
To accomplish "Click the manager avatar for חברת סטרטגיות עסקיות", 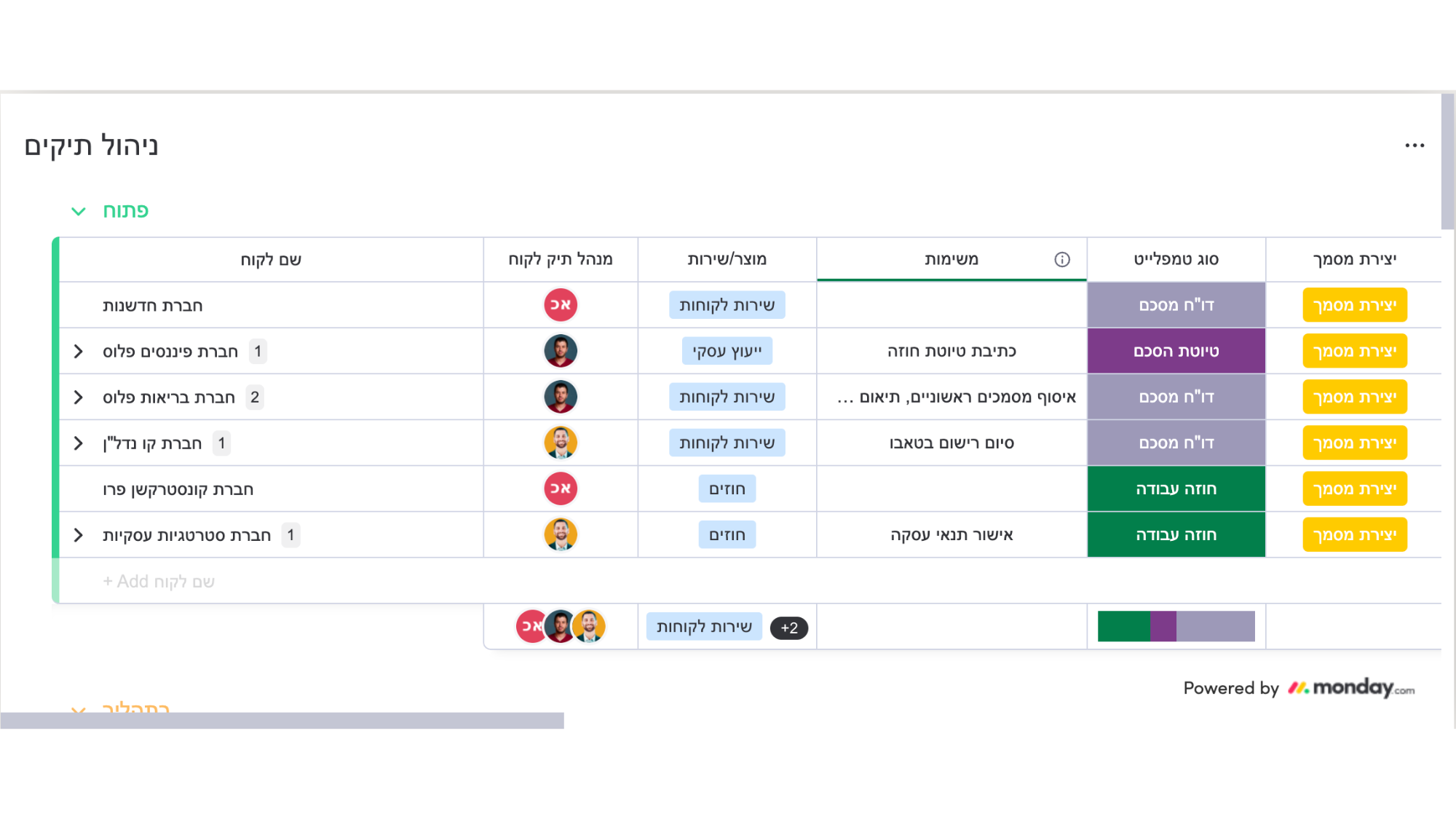I will (x=561, y=534).
